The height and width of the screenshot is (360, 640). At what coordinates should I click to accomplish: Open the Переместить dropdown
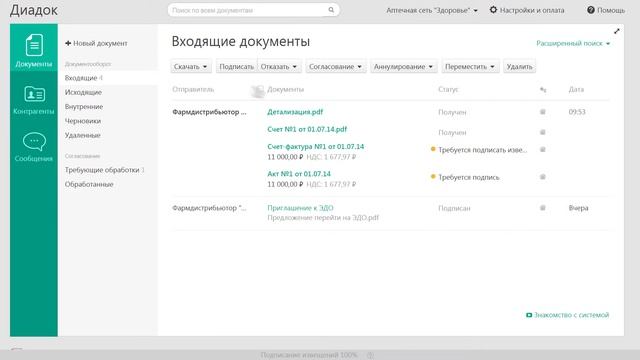pos(470,67)
